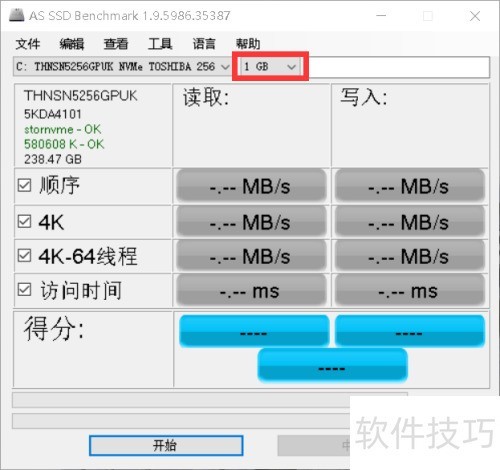Click the 238.47 GB capacity text
This screenshot has width=500, height=470.
click(53, 159)
